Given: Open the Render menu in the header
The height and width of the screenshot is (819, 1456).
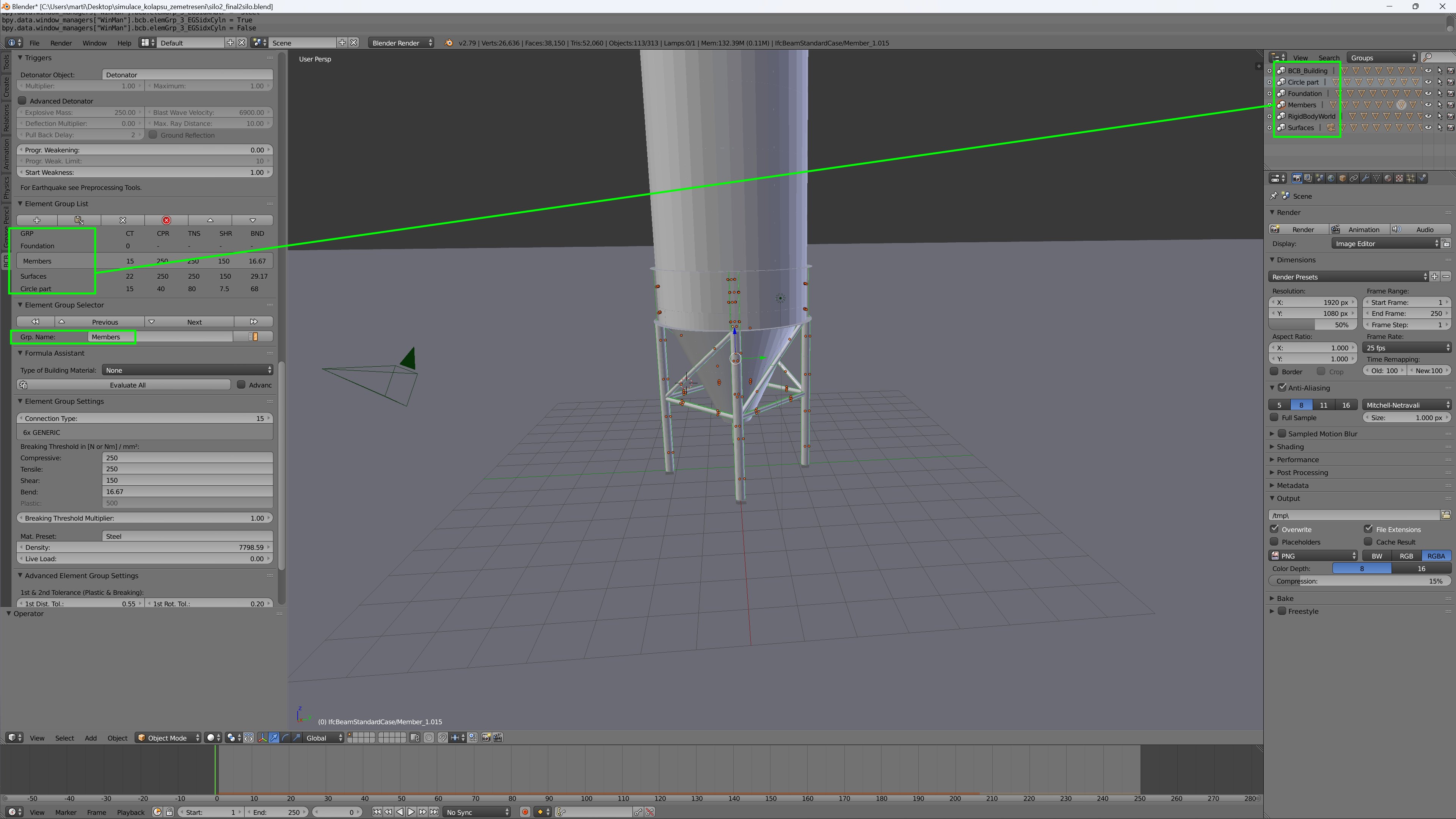Looking at the screenshot, I should pyautogui.click(x=61, y=42).
